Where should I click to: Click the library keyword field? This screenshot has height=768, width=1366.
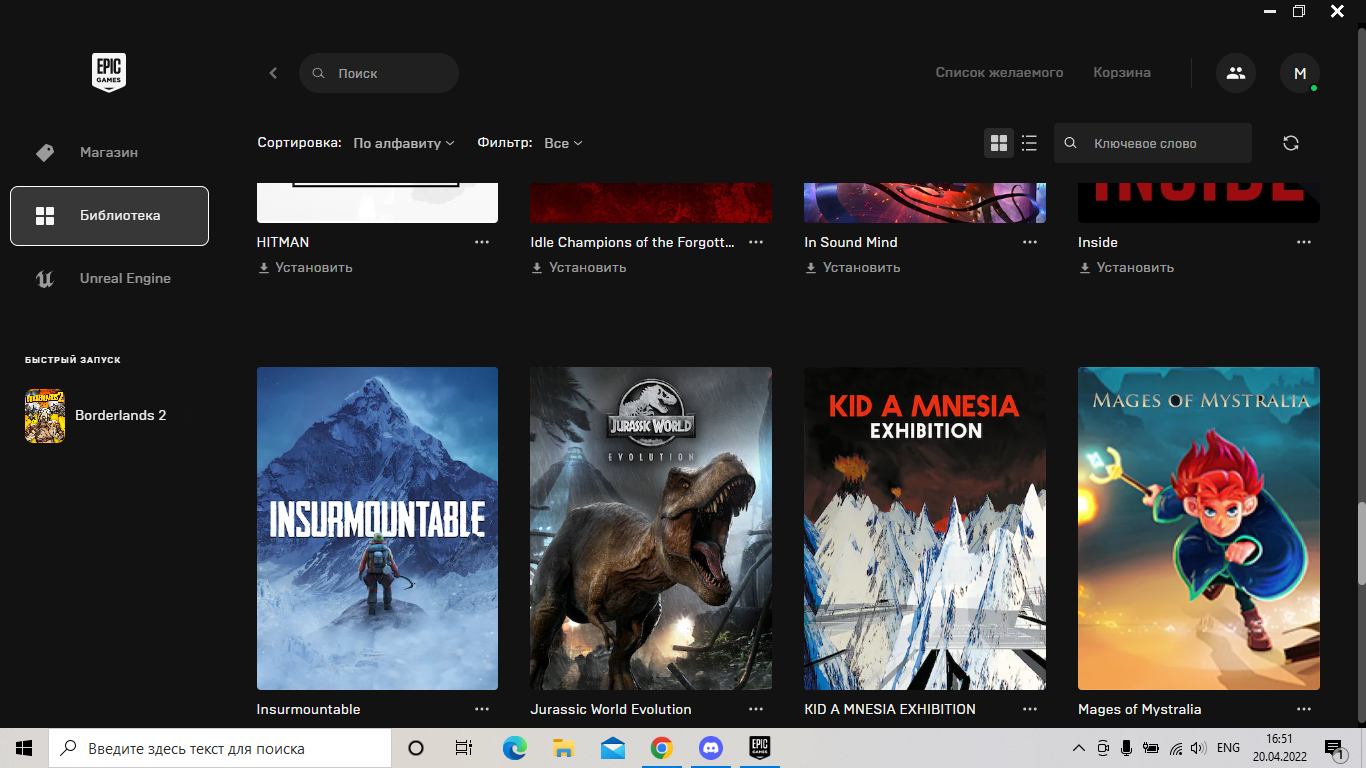1153,143
